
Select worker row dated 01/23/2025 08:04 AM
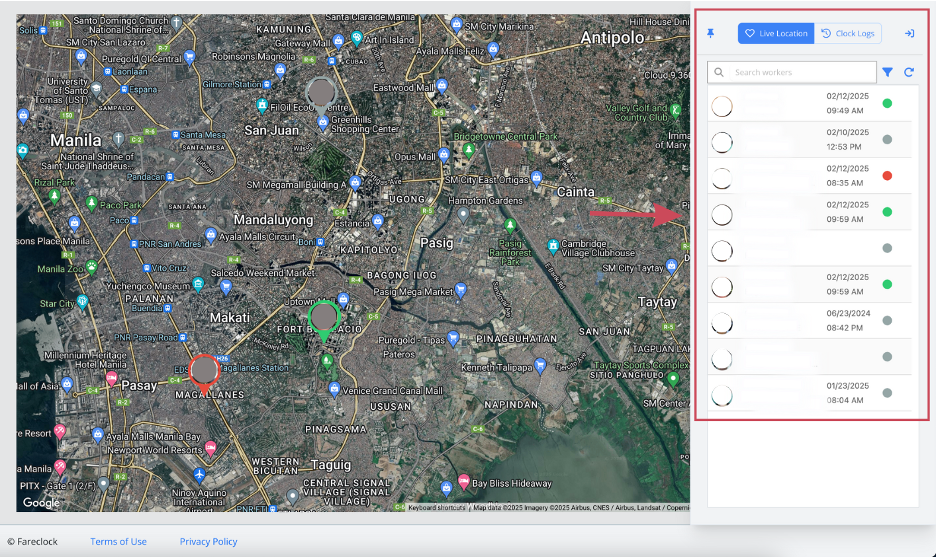809,393
